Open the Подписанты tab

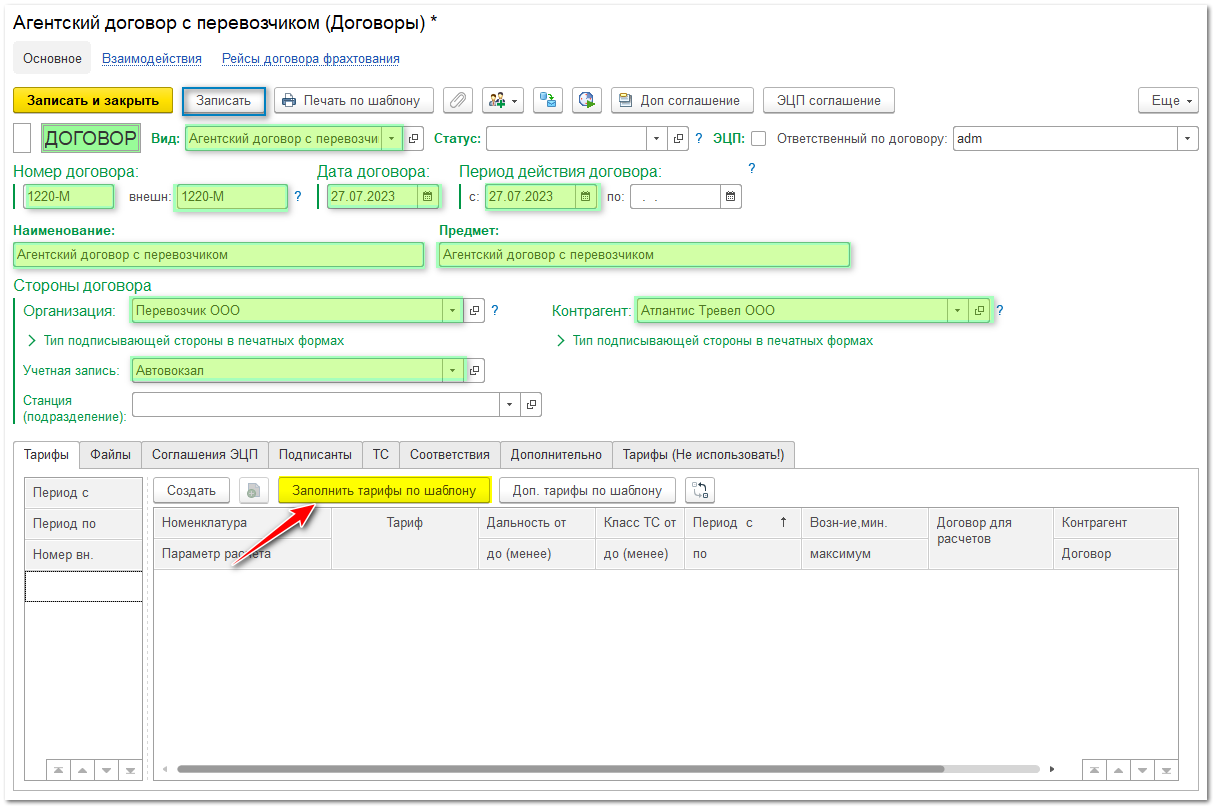pyautogui.click(x=315, y=455)
